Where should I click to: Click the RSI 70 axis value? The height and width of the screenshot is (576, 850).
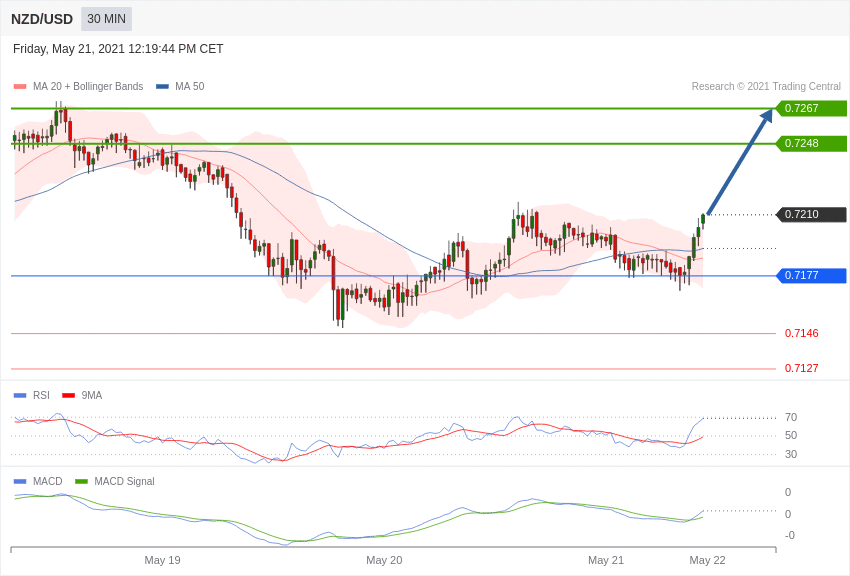coord(791,417)
